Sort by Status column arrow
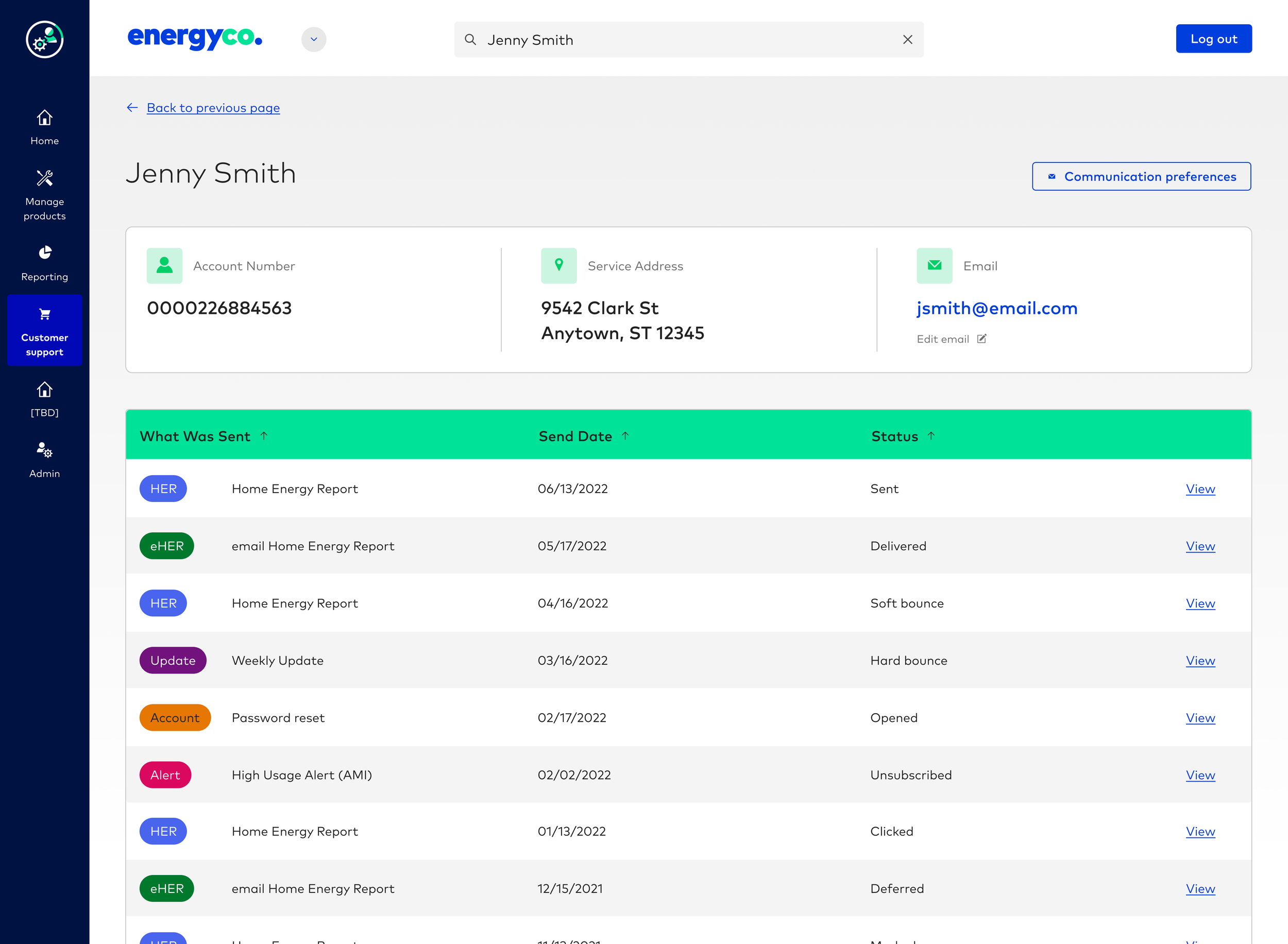Viewport: 1288px width, 944px height. 931,436
